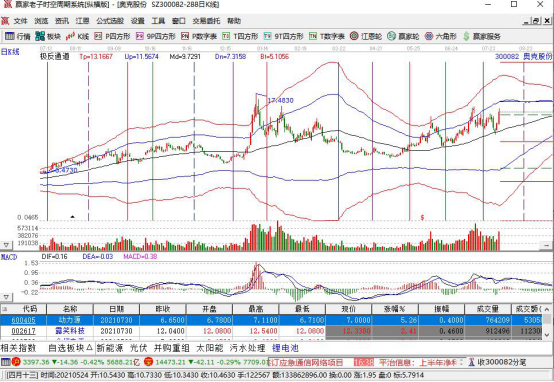The image size is (554, 382).
Task: Open the 六角形 hexagon tool
Action: [x=441, y=36]
